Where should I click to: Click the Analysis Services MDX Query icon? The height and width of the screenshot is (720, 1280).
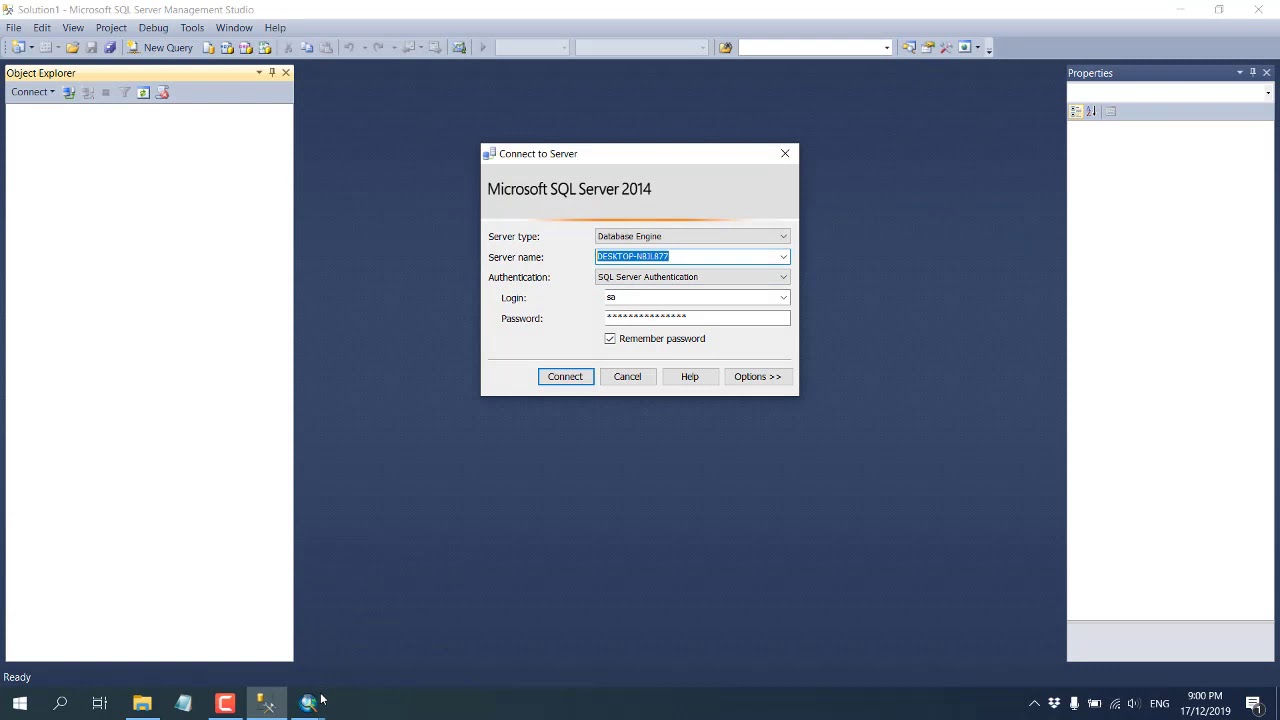[227, 47]
